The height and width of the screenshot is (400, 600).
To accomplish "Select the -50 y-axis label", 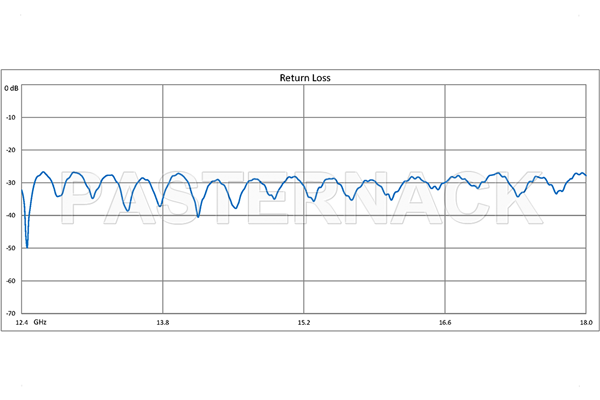I will [x=12, y=248].
